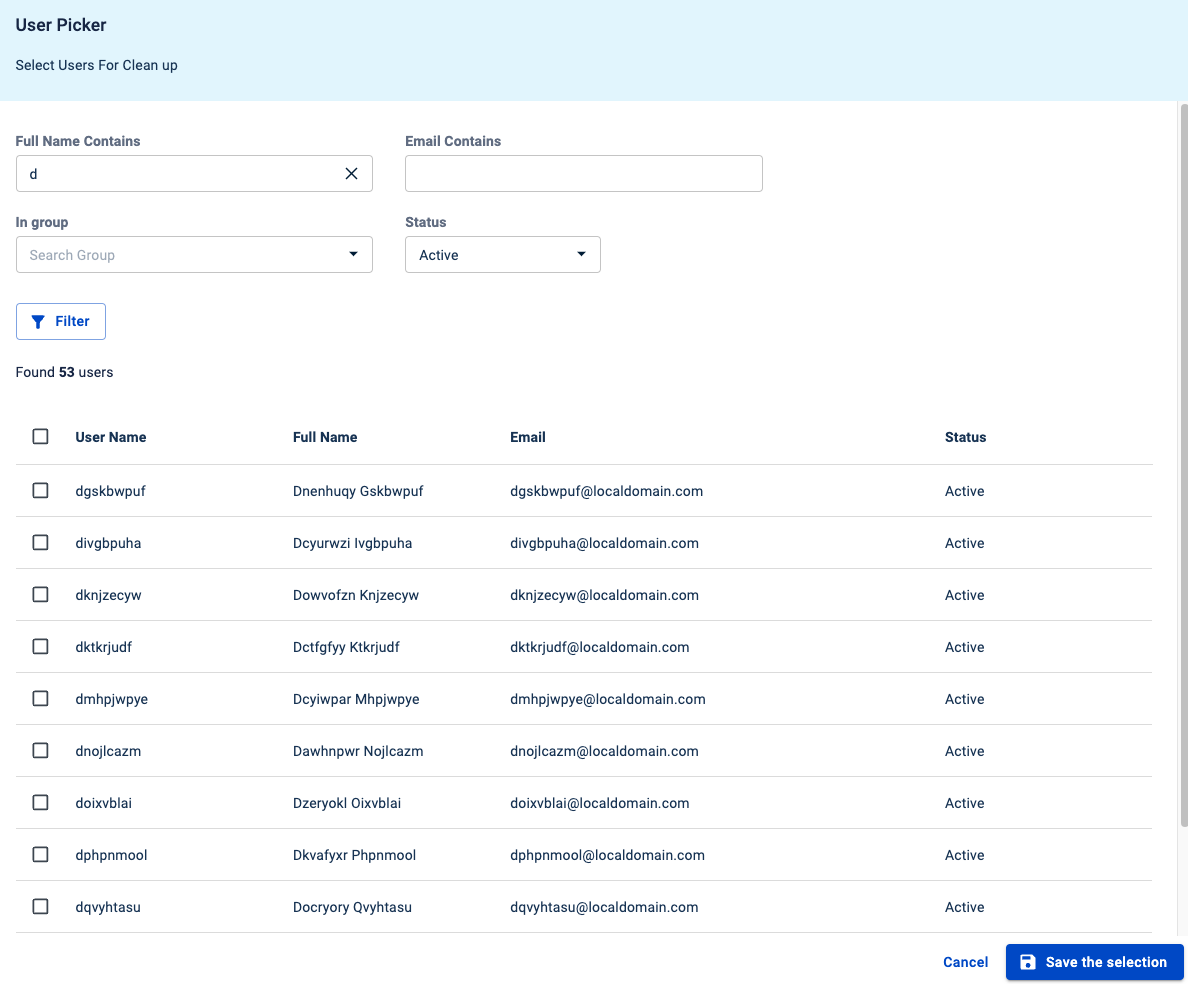Tick the checkbox for user doixvblai
The width and height of the screenshot is (1188, 984).
40,803
